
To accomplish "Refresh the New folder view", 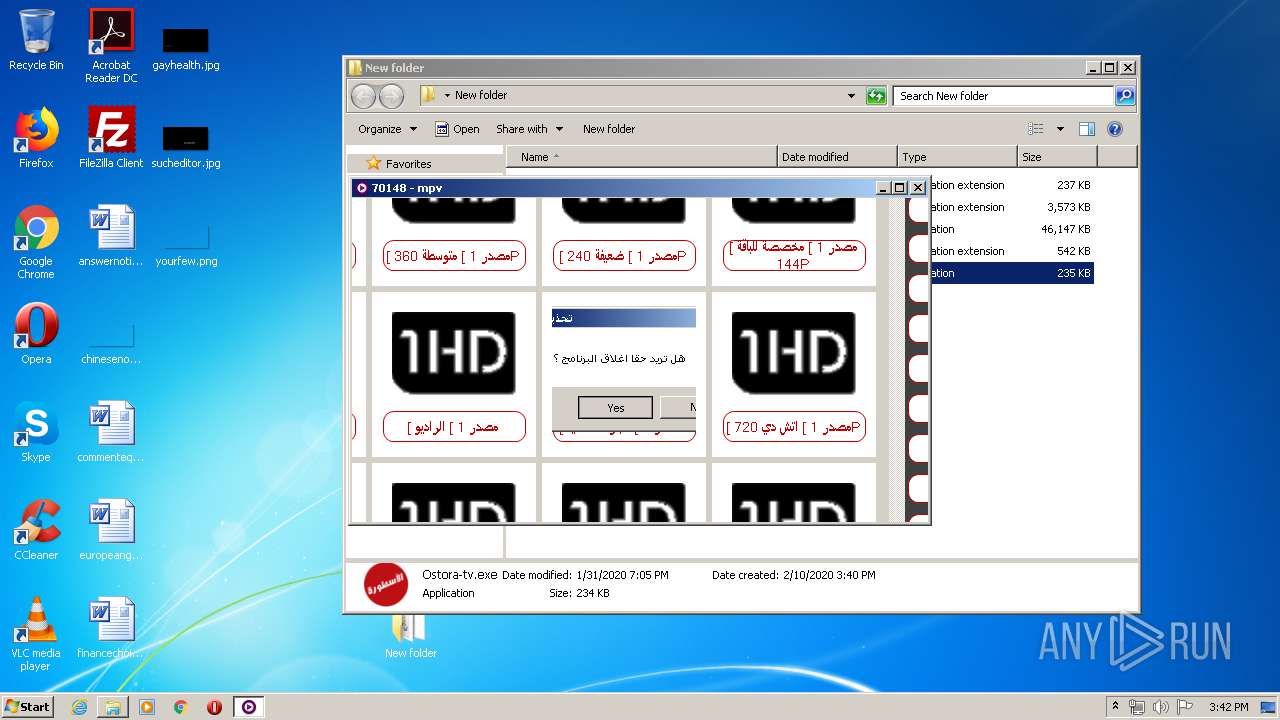I will click(x=876, y=96).
